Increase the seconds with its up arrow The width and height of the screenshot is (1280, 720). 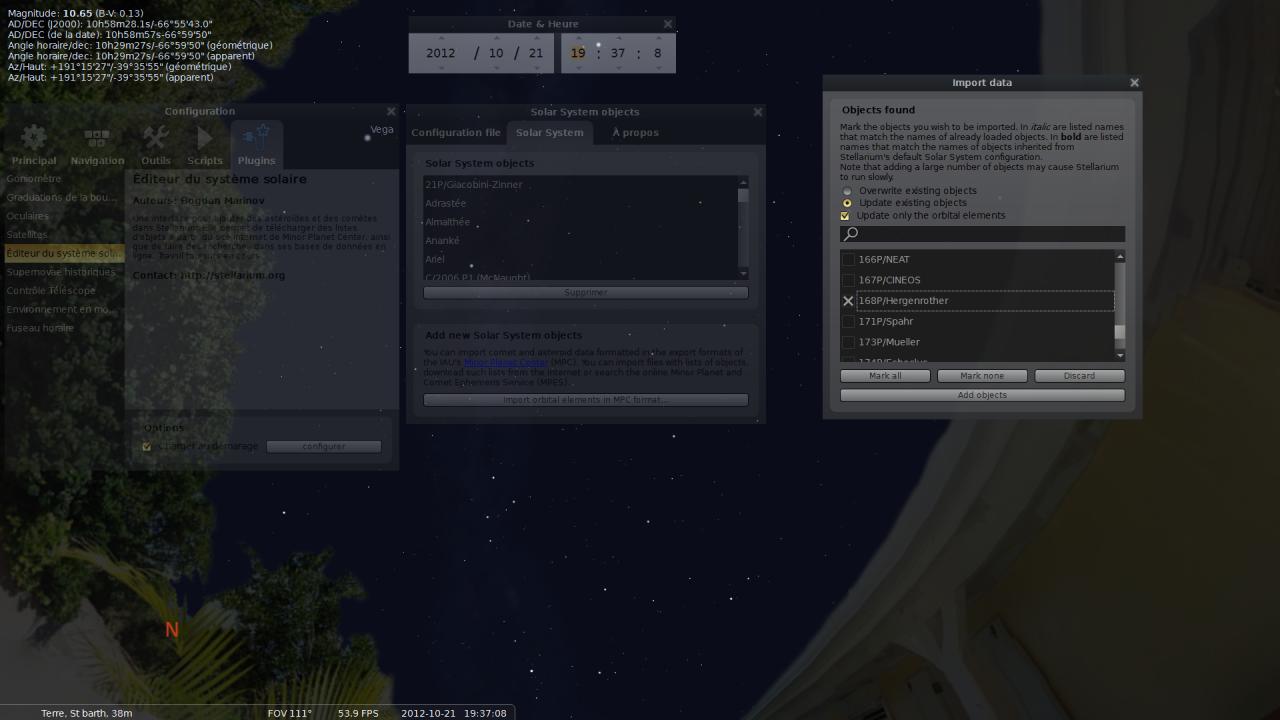pos(657,39)
